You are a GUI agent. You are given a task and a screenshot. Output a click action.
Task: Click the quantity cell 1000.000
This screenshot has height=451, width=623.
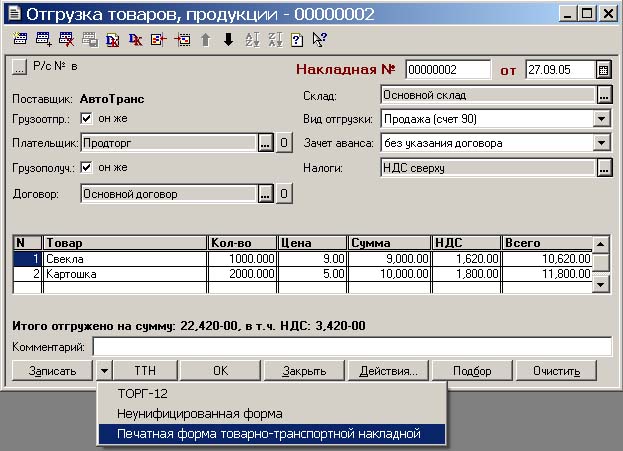242,259
